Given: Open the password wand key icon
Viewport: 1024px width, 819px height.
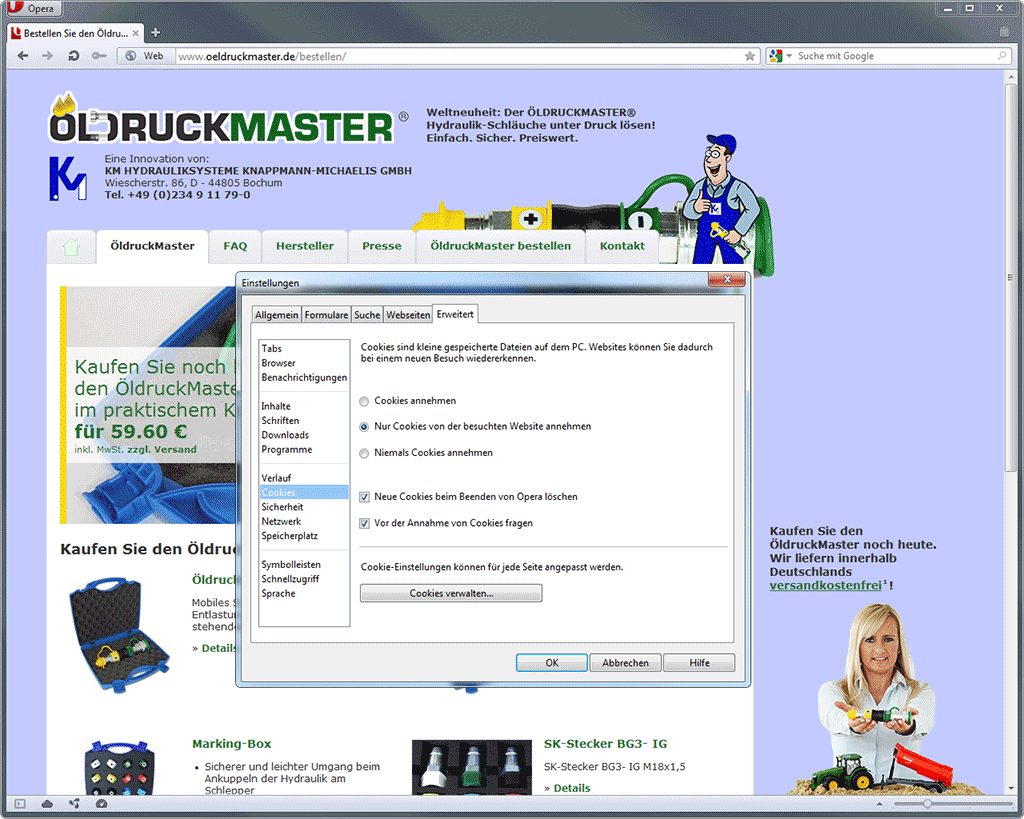Looking at the screenshot, I should click(99, 56).
